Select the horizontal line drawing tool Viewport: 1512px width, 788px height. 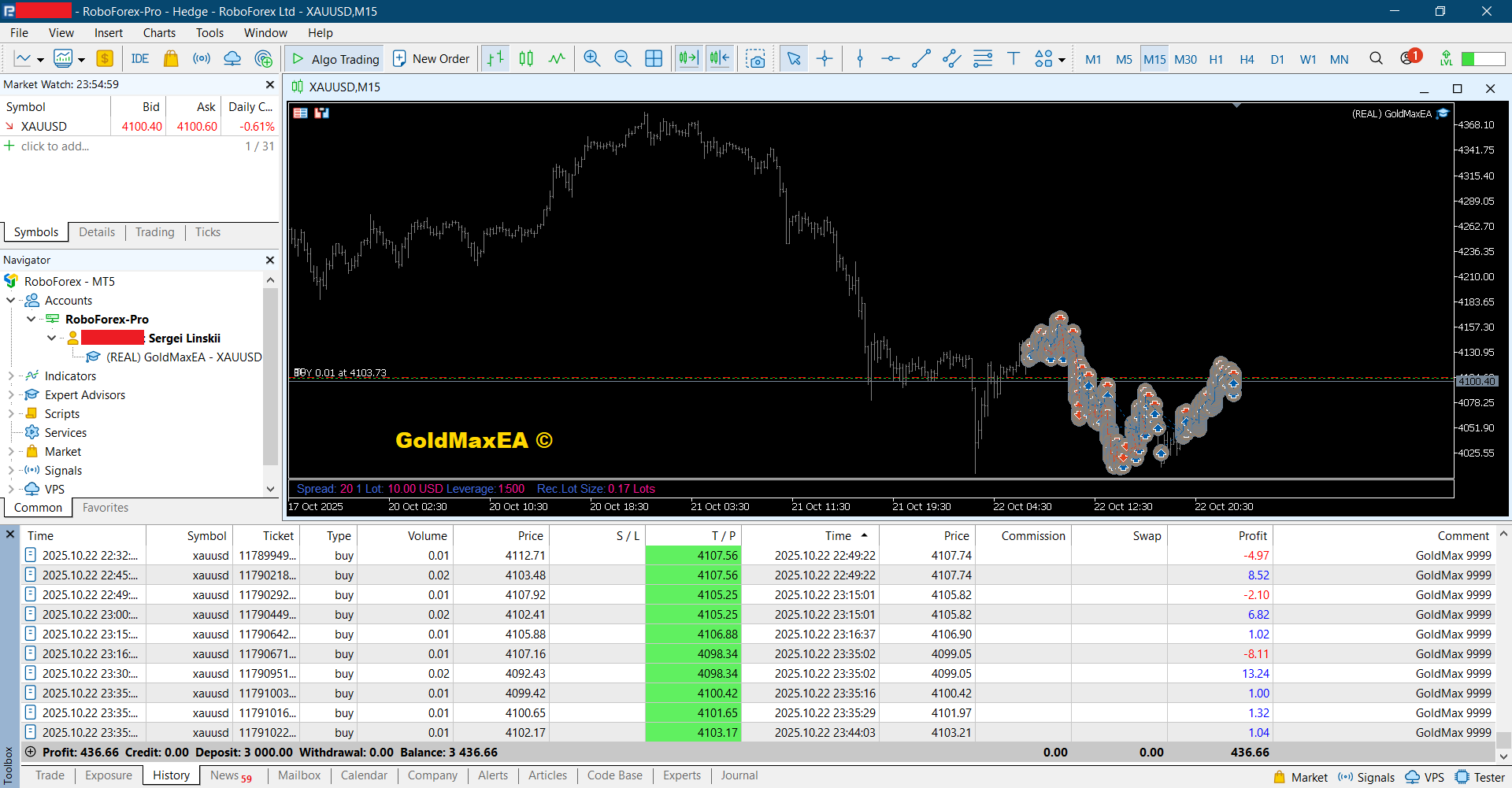(x=891, y=59)
